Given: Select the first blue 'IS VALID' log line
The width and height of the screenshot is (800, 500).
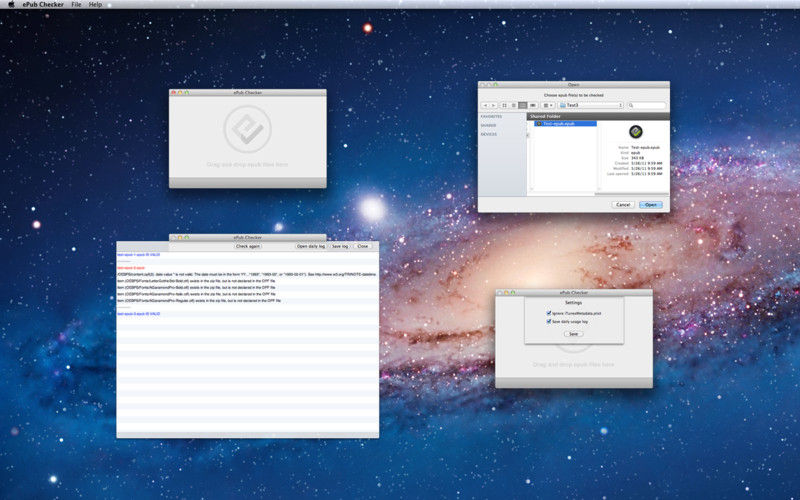Looking at the screenshot, I should pos(138,255).
